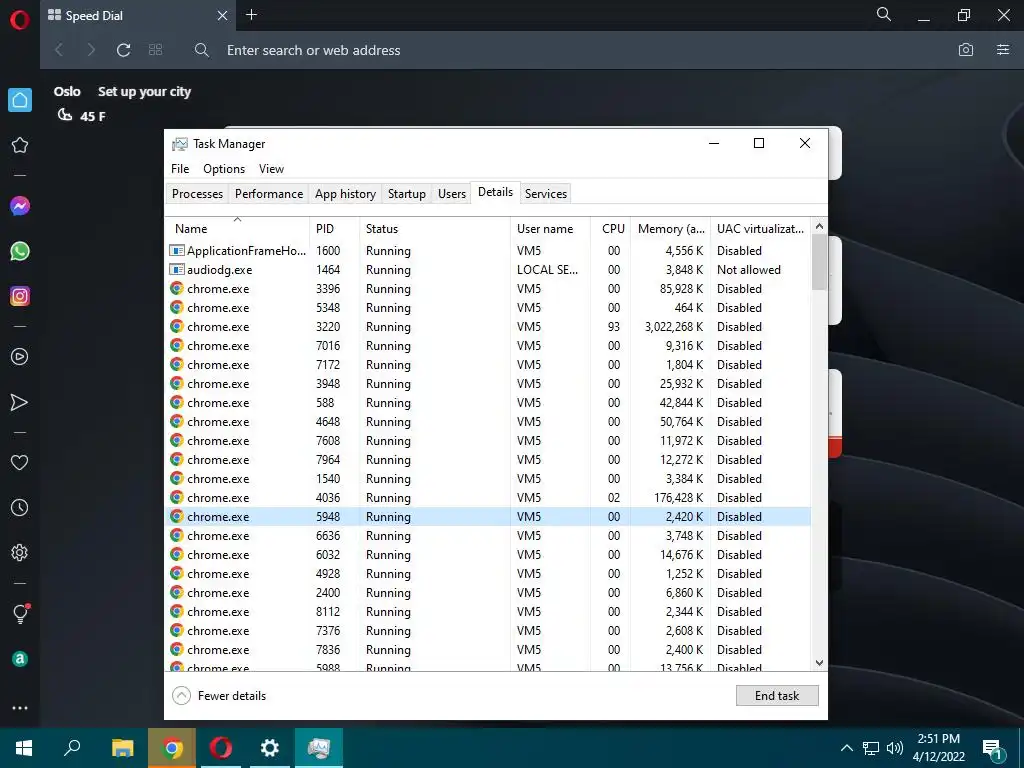The width and height of the screenshot is (1024, 768).
Task: Open the Task Manager File menu
Action: tap(180, 169)
